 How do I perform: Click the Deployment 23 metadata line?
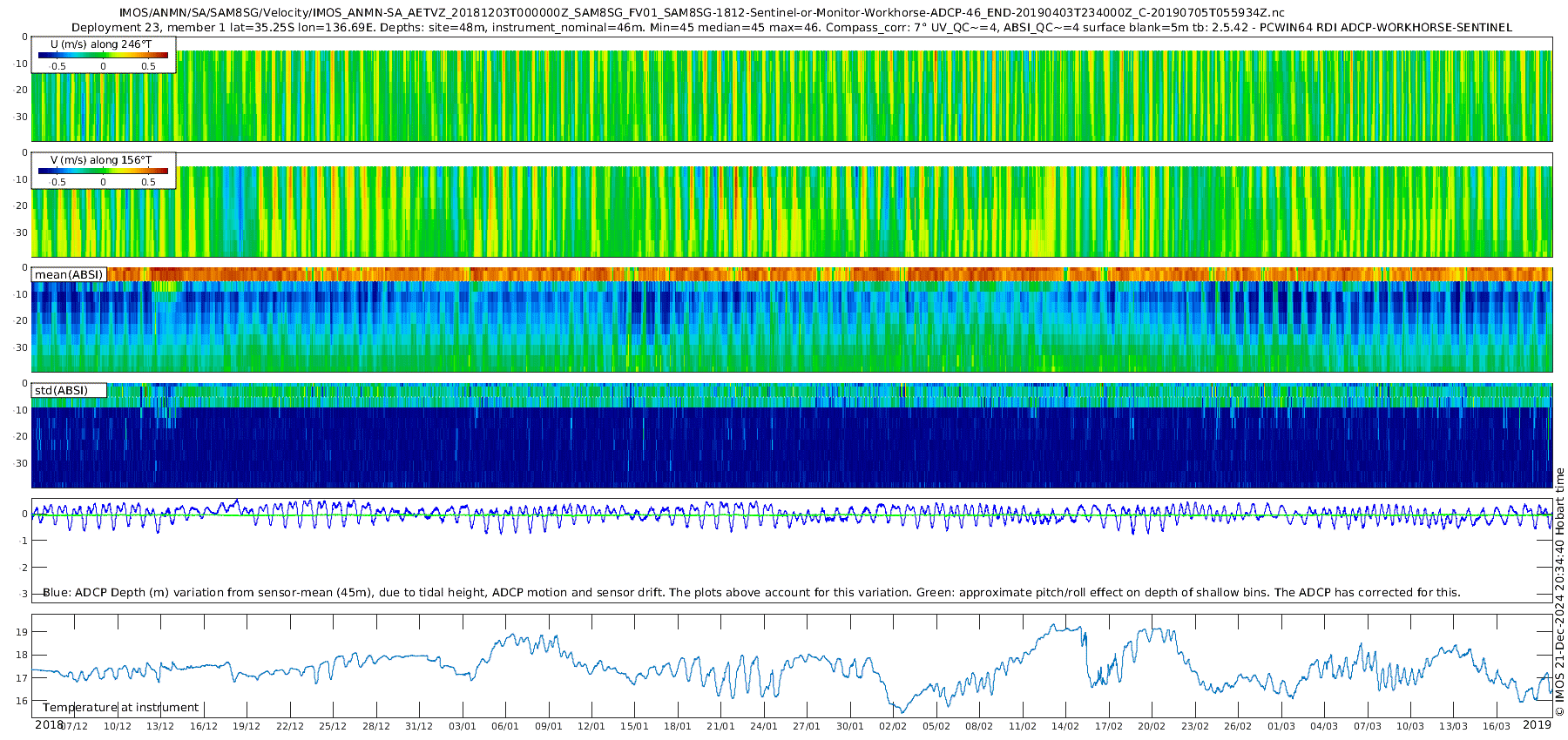[791, 28]
